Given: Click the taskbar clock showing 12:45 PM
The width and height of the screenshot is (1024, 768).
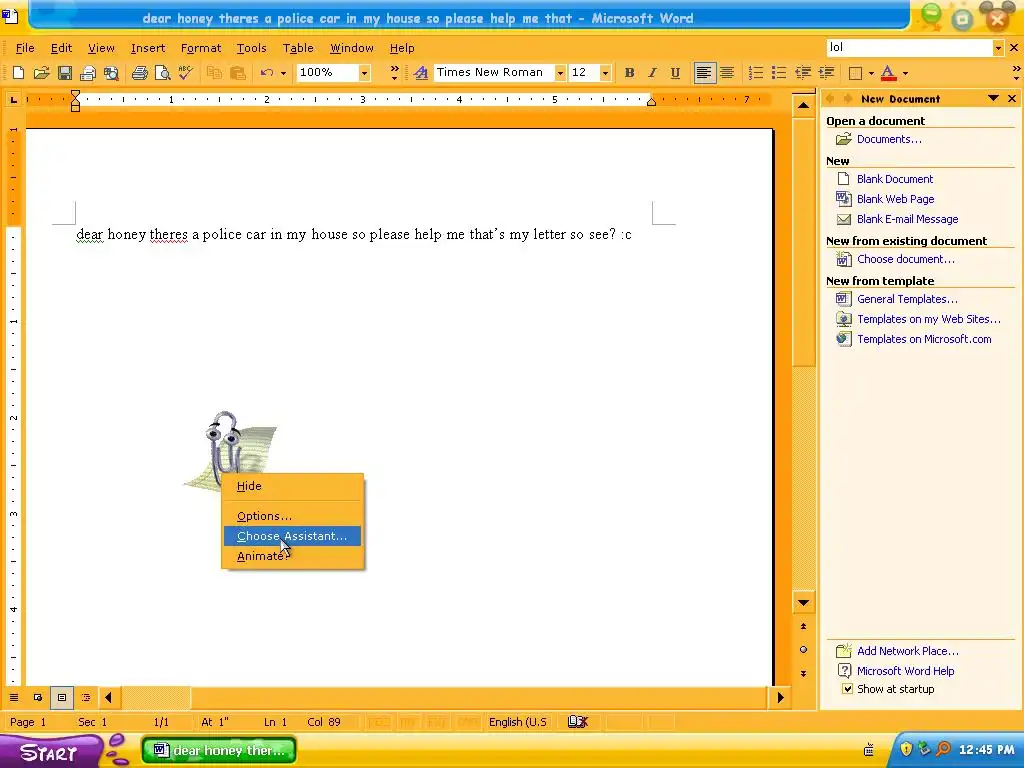Looking at the screenshot, I should point(987,750).
